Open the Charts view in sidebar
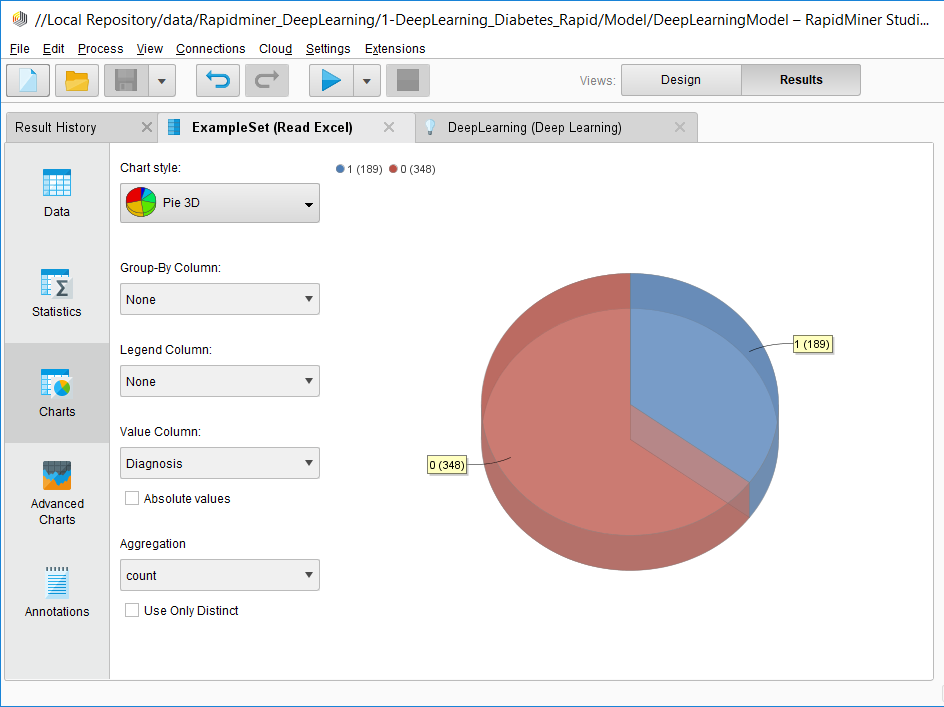 pos(57,393)
